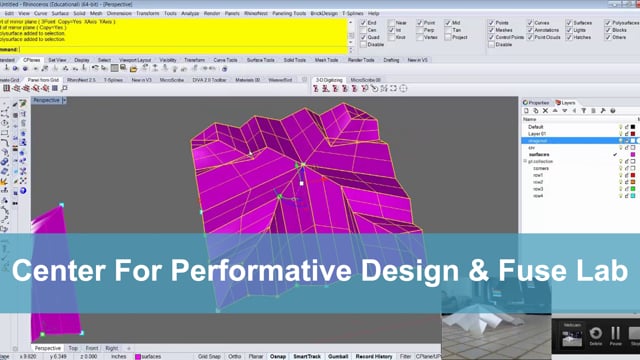640x360 pixels.
Task: Click the gray square icon in CPlanes toolbar
Action: (114, 69)
